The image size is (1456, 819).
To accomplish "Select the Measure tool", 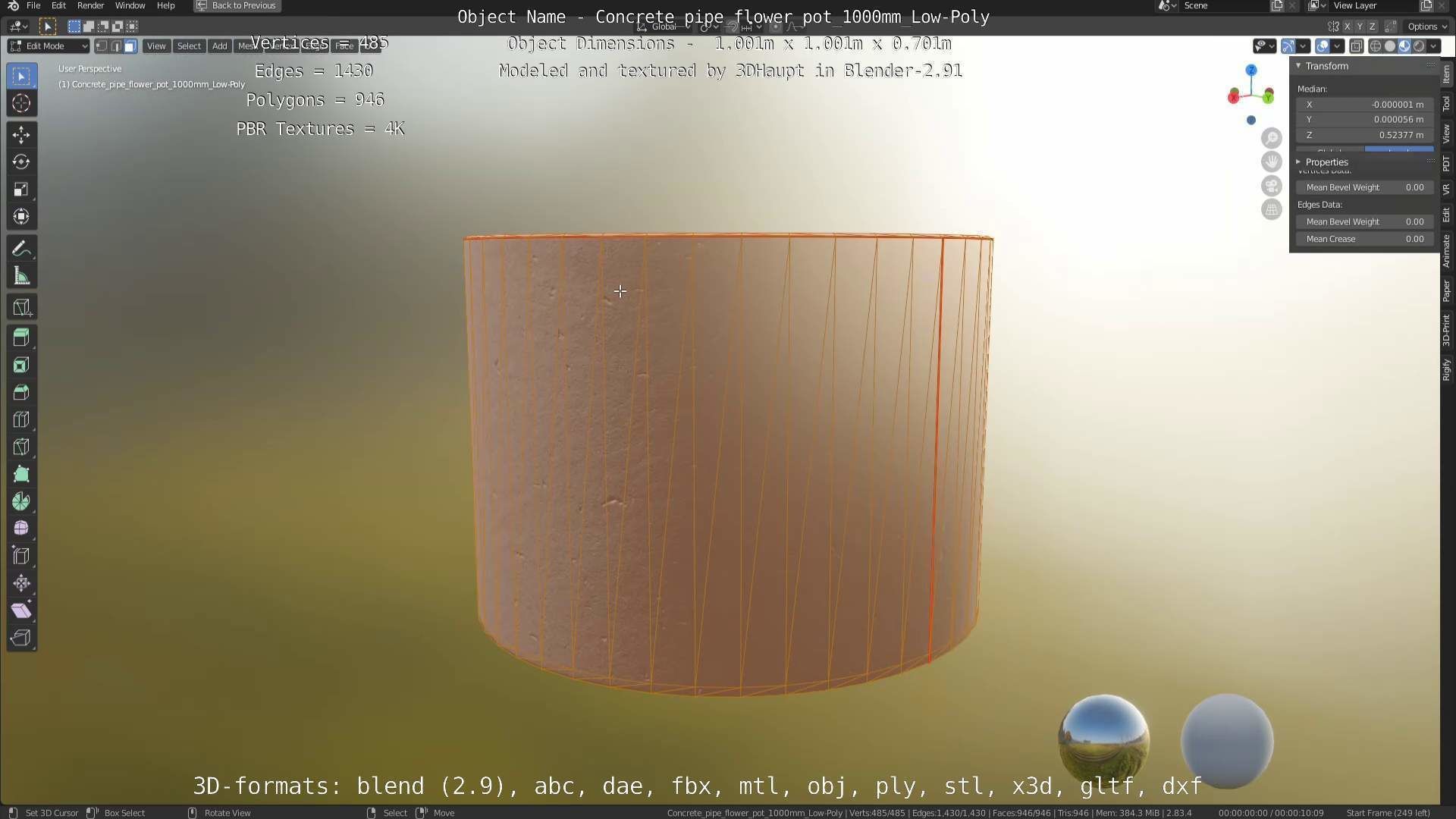I will (21, 276).
